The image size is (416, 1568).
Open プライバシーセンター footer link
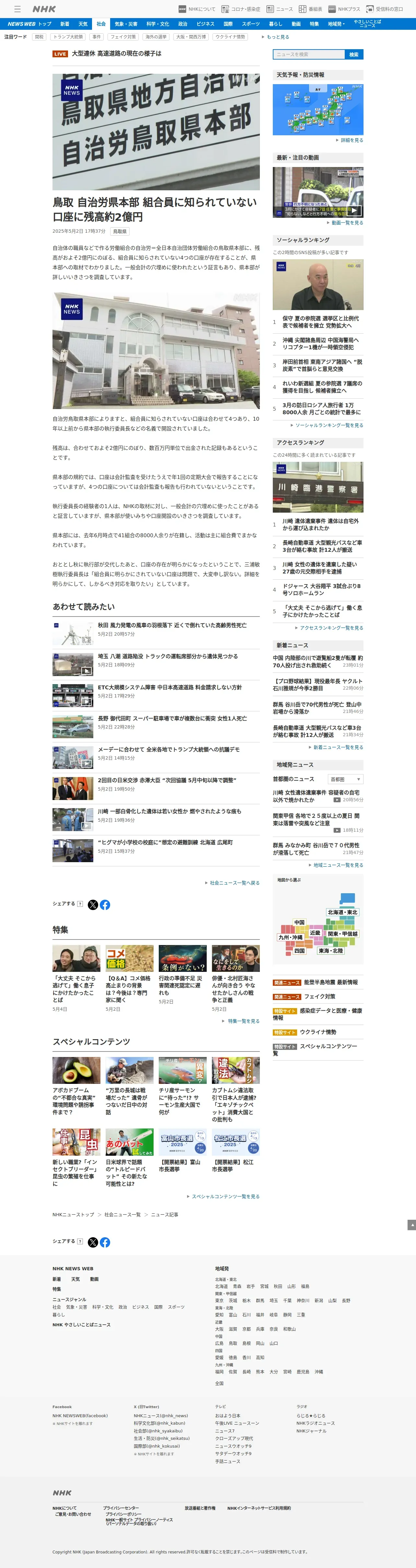pyautogui.click(x=121, y=1508)
